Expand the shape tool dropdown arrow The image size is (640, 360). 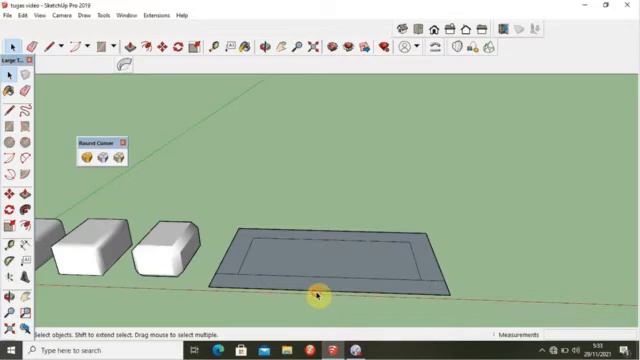click(x=113, y=46)
